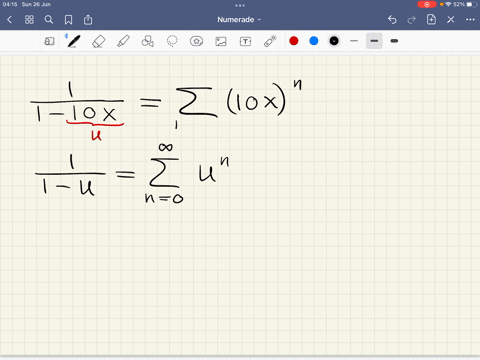
Task: Choose the black pen color
Action: click(x=334, y=41)
